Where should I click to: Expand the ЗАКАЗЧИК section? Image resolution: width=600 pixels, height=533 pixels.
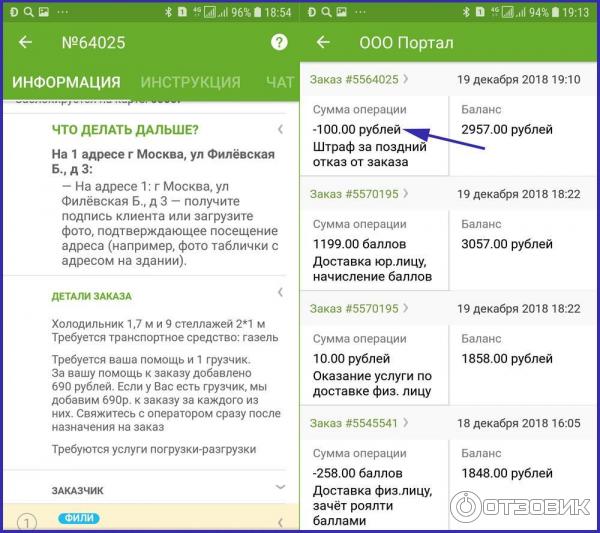click(x=280, y=487)
